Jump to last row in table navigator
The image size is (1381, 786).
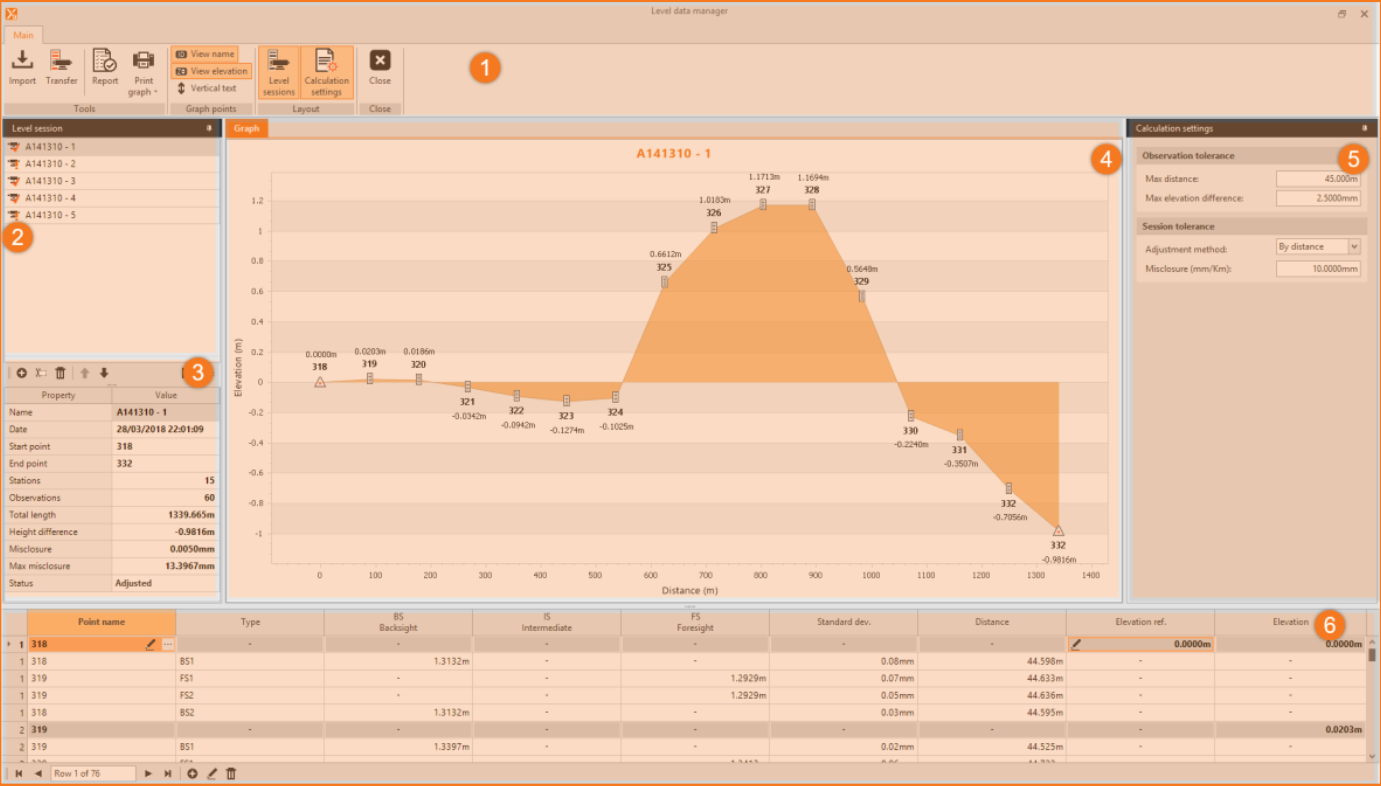click(x=168, y=773)
